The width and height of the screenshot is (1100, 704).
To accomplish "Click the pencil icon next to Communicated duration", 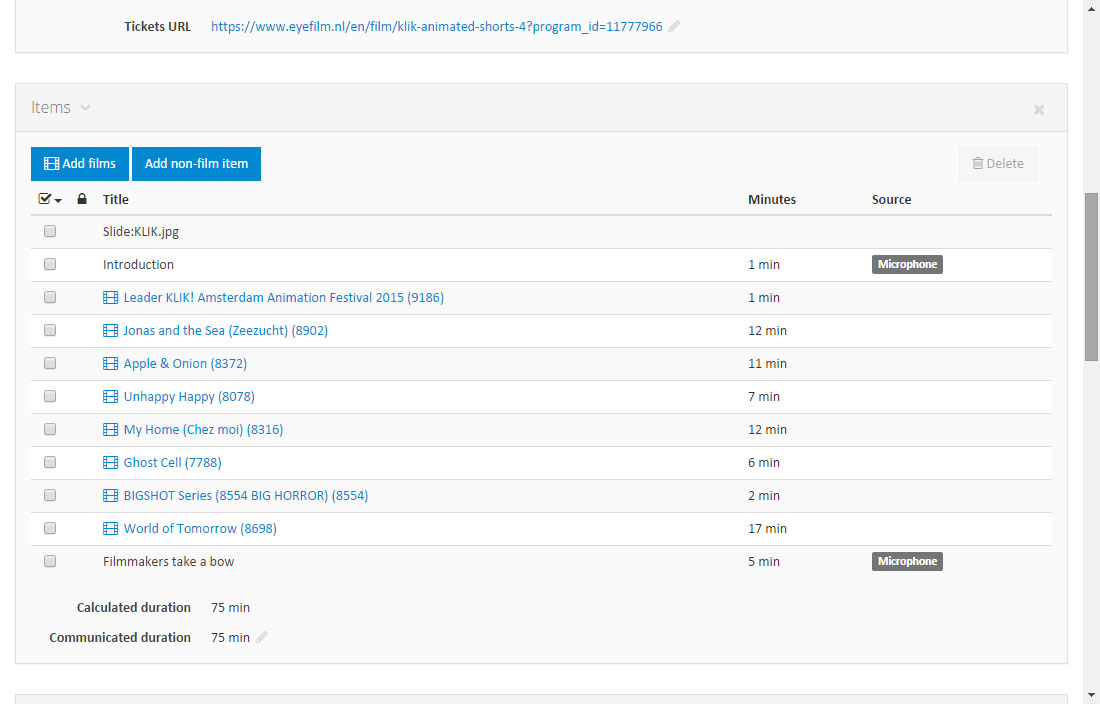I will [262, 637].
